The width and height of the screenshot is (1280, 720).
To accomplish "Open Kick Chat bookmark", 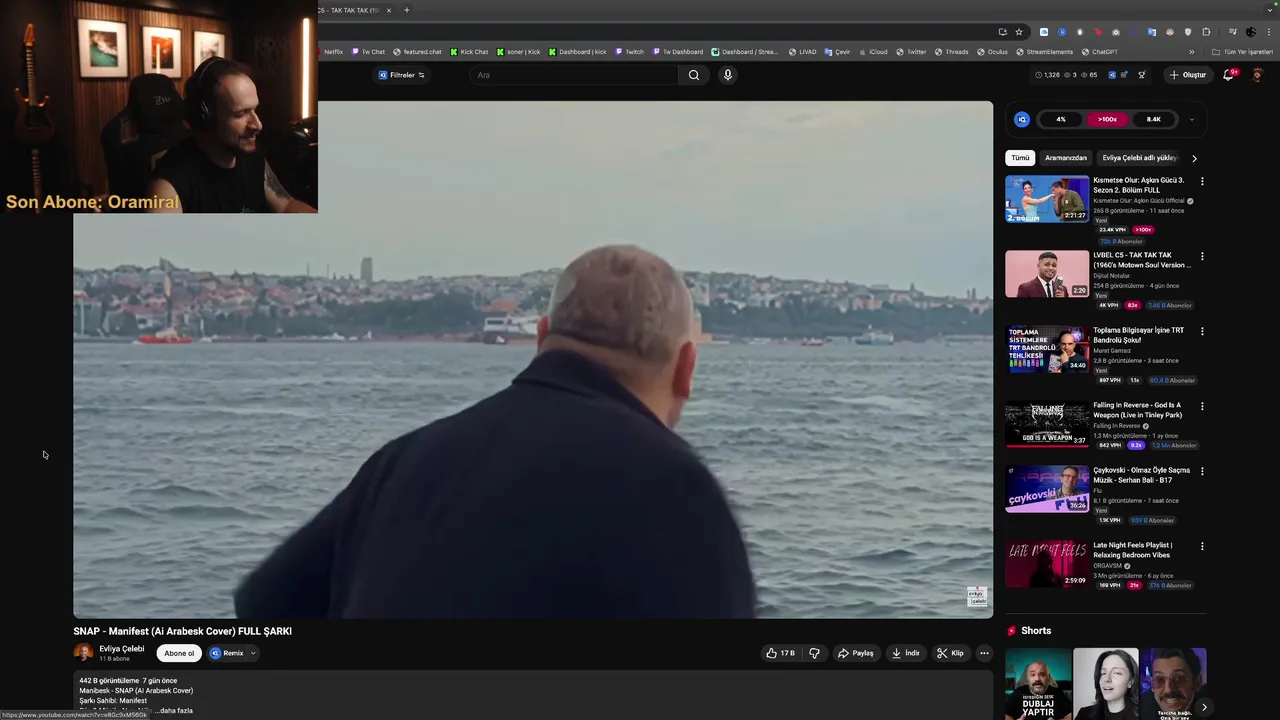I will click(x=469, y=52).
